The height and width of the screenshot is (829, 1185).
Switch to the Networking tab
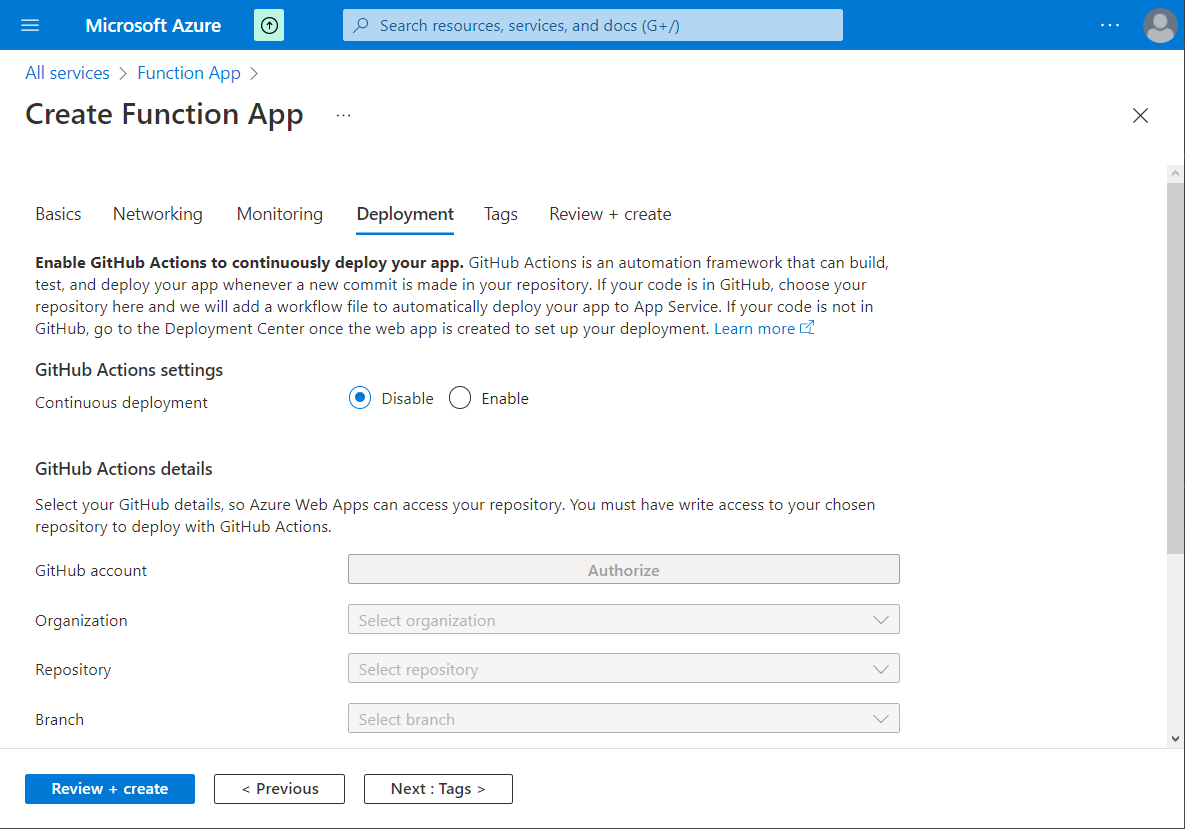158,215
